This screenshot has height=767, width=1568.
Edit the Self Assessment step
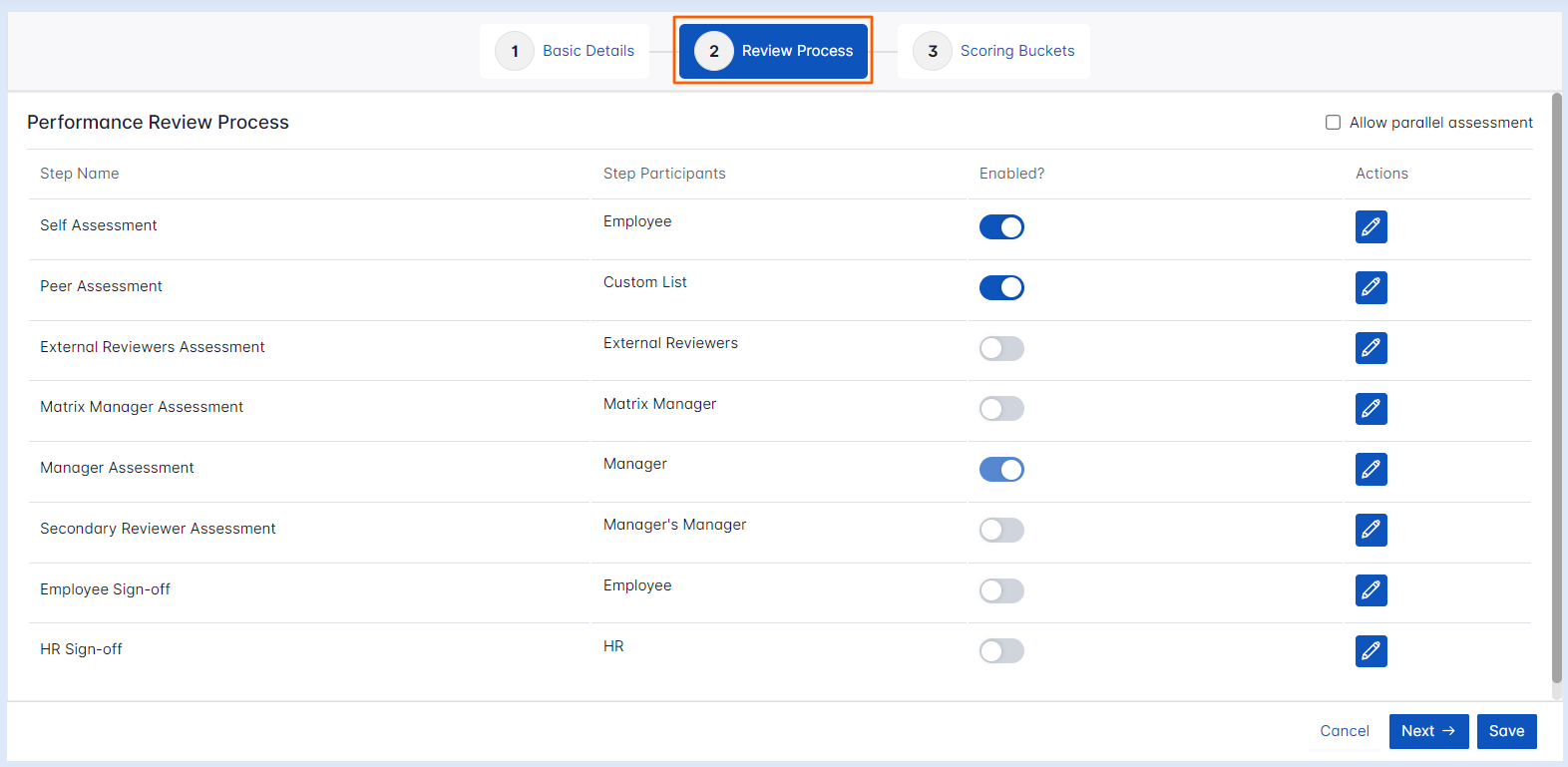[1371, 227]
